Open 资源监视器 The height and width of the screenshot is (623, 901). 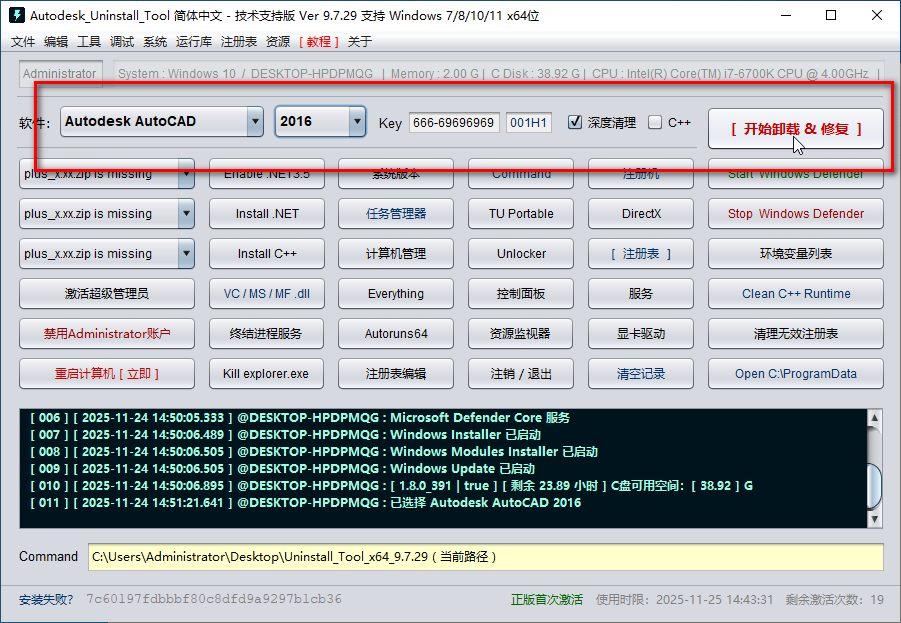click(521, 333)
